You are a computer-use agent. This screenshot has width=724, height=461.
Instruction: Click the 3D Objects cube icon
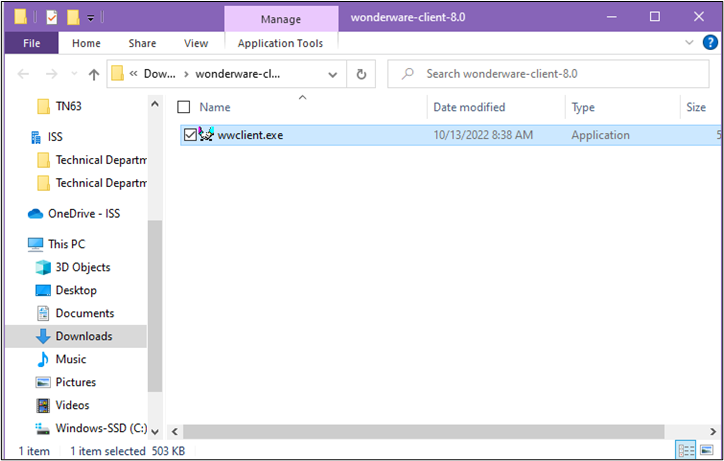(43, 267)
